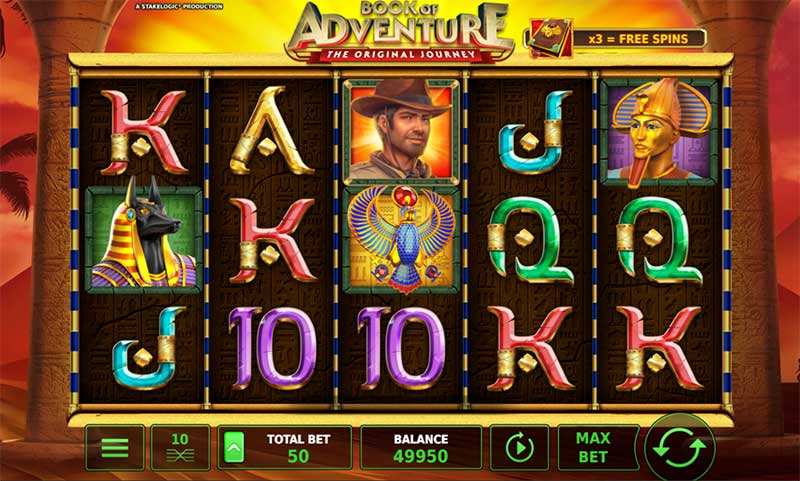Image resolution: width=800 pixels, height=481 pixels.
Task: Open the hamburger menu button
Action: tap(115, 447)
